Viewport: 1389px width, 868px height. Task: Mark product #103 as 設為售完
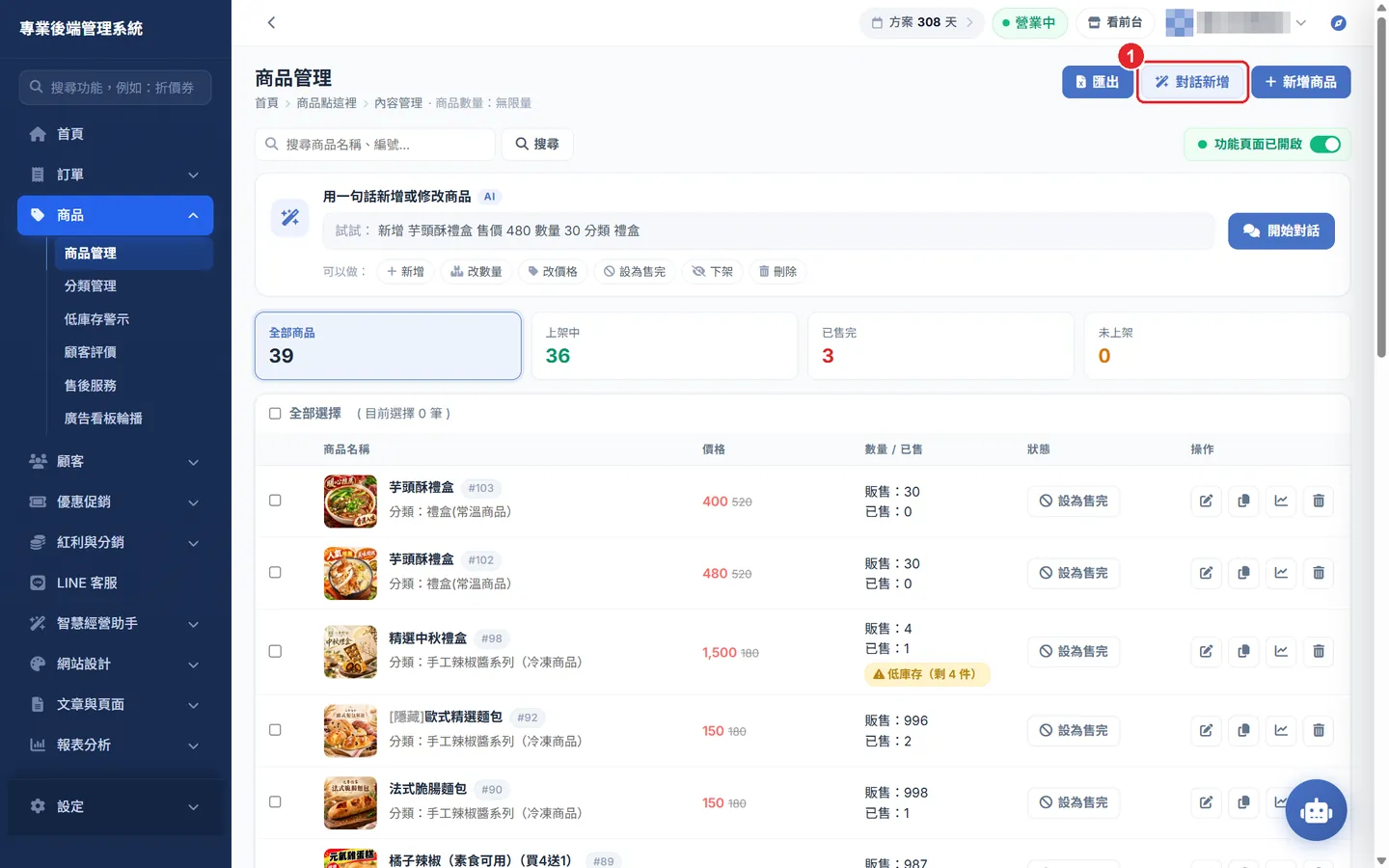pos(1074,501)
